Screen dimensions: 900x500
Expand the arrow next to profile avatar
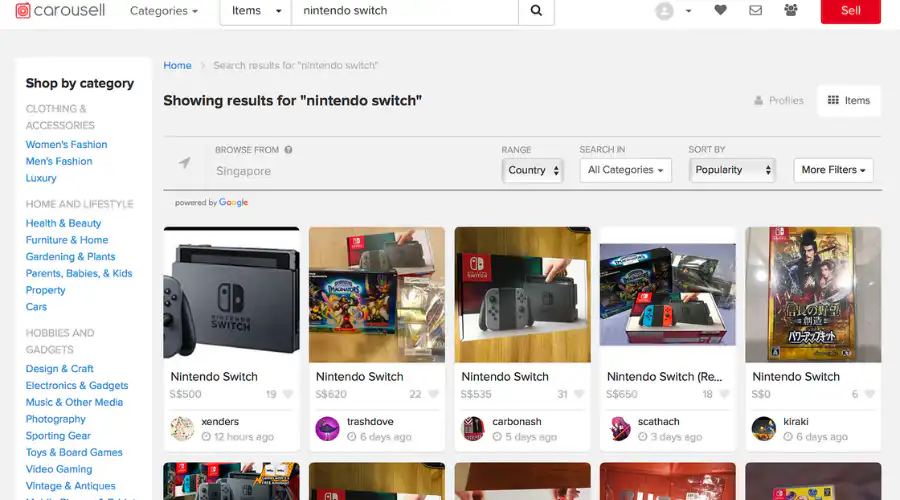click(688, 11)
